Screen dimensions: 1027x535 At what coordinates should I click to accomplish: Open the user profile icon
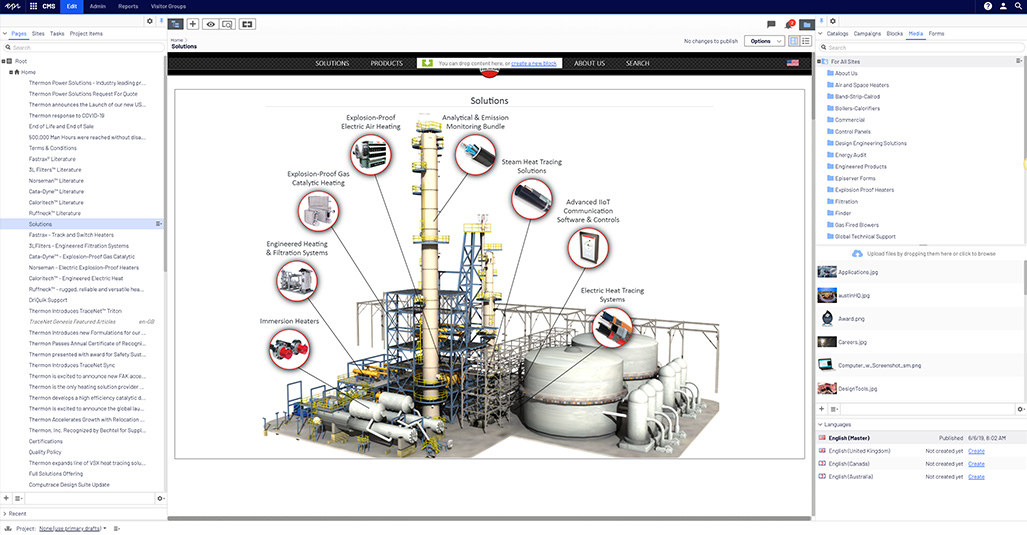coord(1003,6)
